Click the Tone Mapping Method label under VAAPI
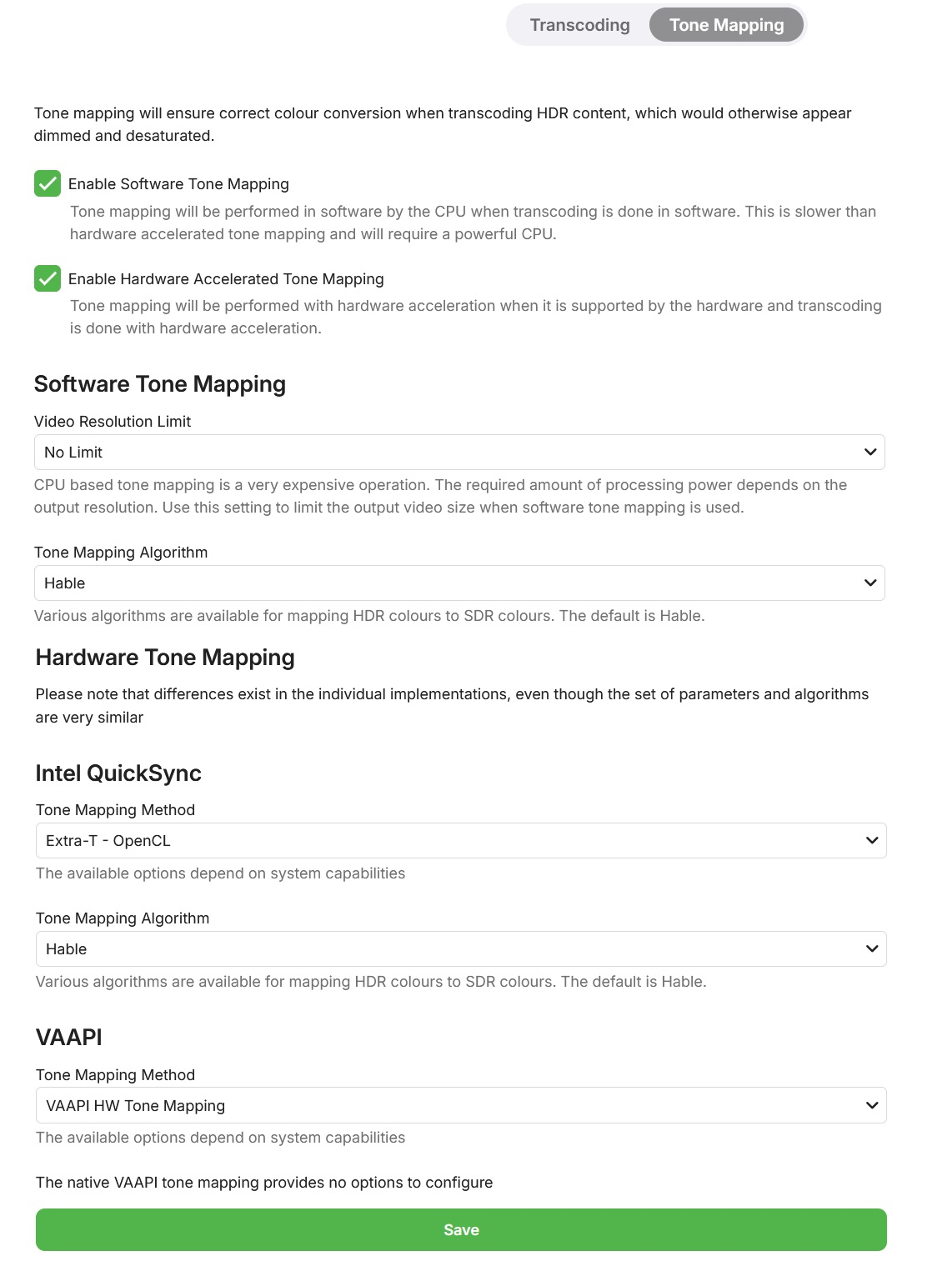This screenshot has height=1271, width=952. point(115,1075)
